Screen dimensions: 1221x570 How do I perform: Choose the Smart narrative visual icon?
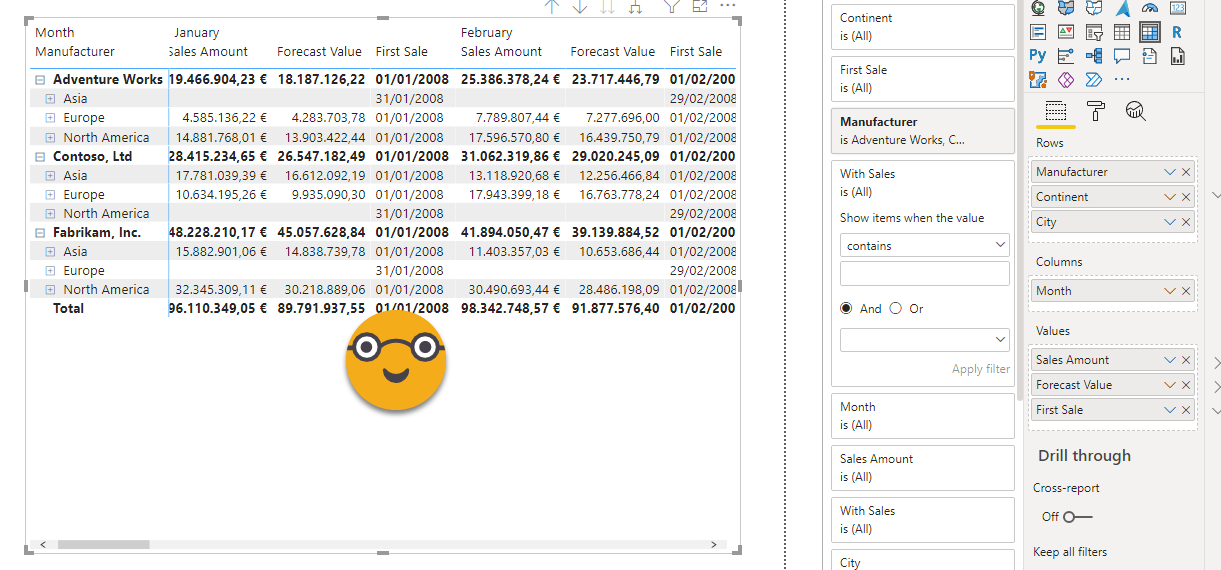1150,56
